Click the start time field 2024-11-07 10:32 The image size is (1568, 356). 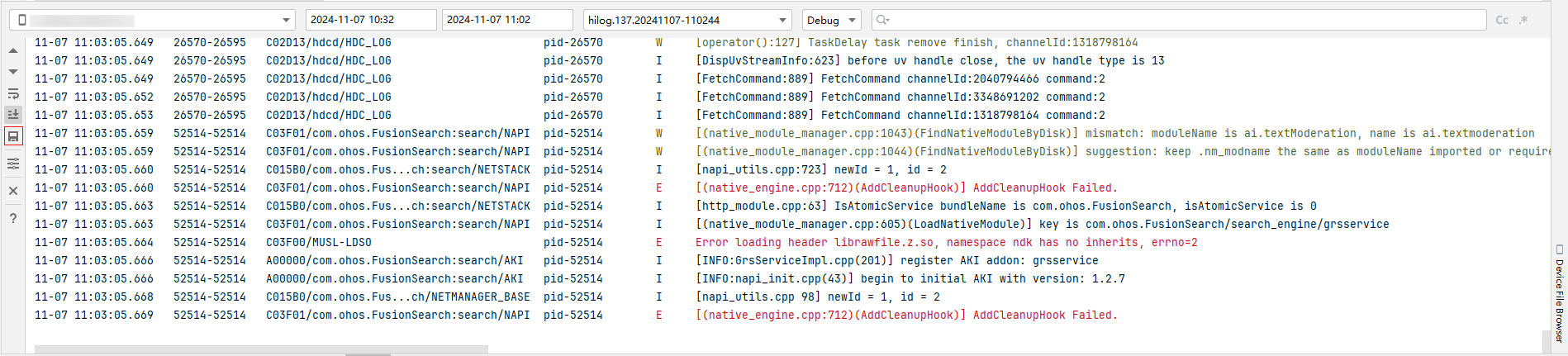pyautogui.click(x=371, y=20)
